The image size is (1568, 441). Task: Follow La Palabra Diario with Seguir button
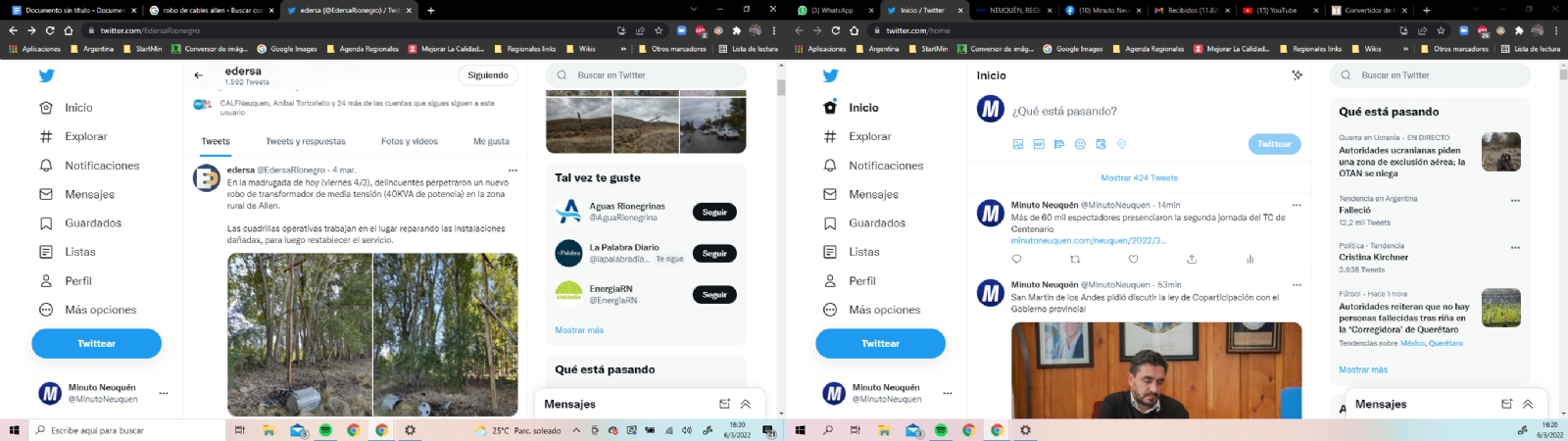coord(714,253)
